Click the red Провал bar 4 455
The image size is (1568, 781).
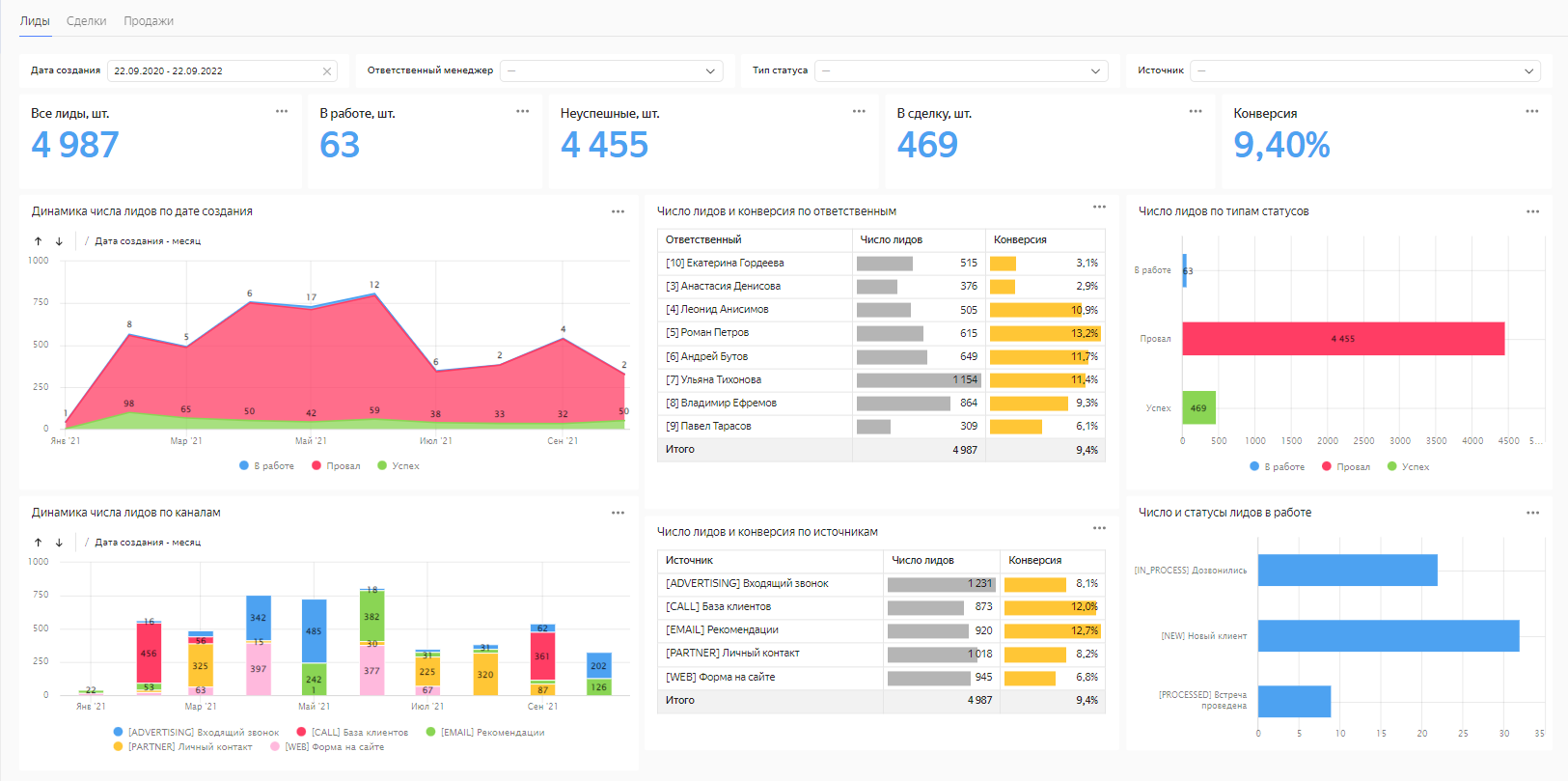point(1343,339)
